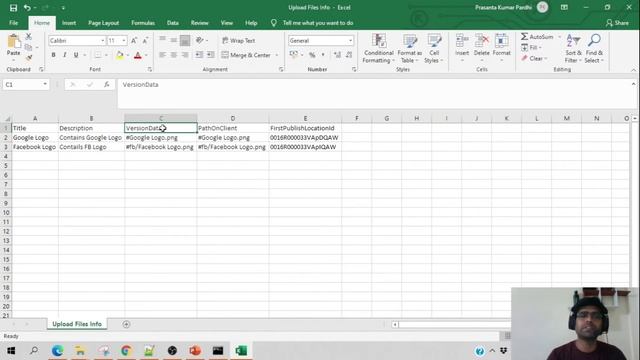Apply the red font color A
640x360 pixels.
(138, 55)
